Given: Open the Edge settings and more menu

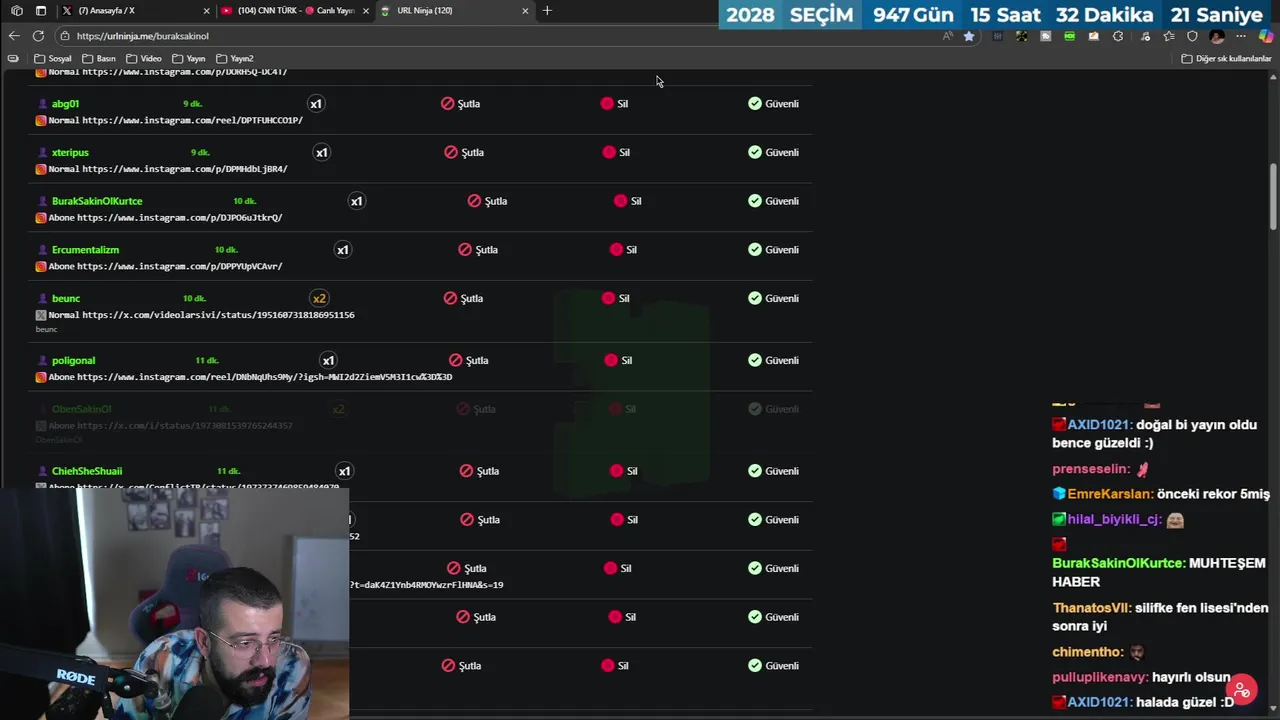Looking at the screenshot, I should pyautogui.click(x=1241, y=36).
